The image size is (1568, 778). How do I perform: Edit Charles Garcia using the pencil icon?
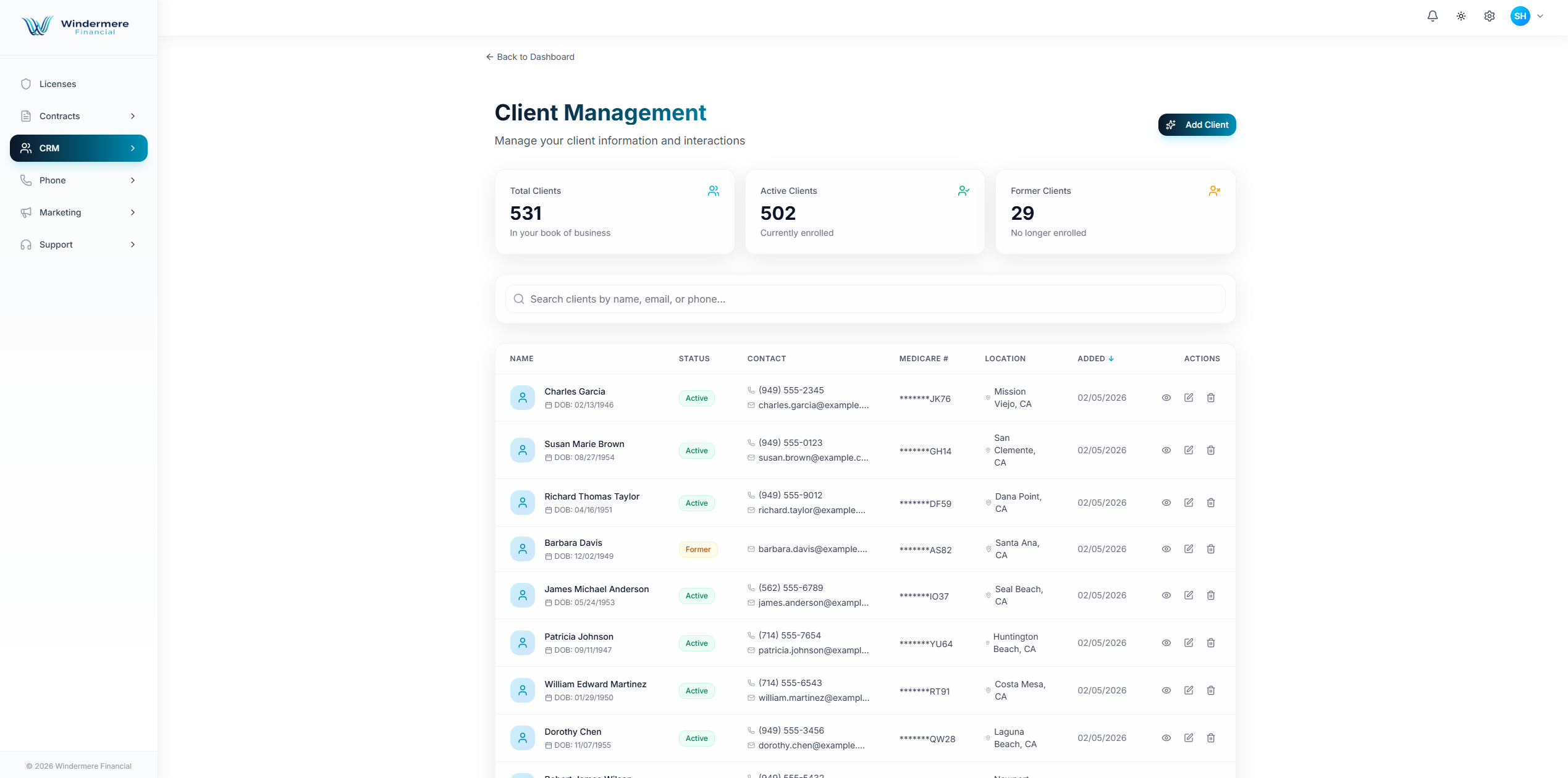(x=1189, y=398)
